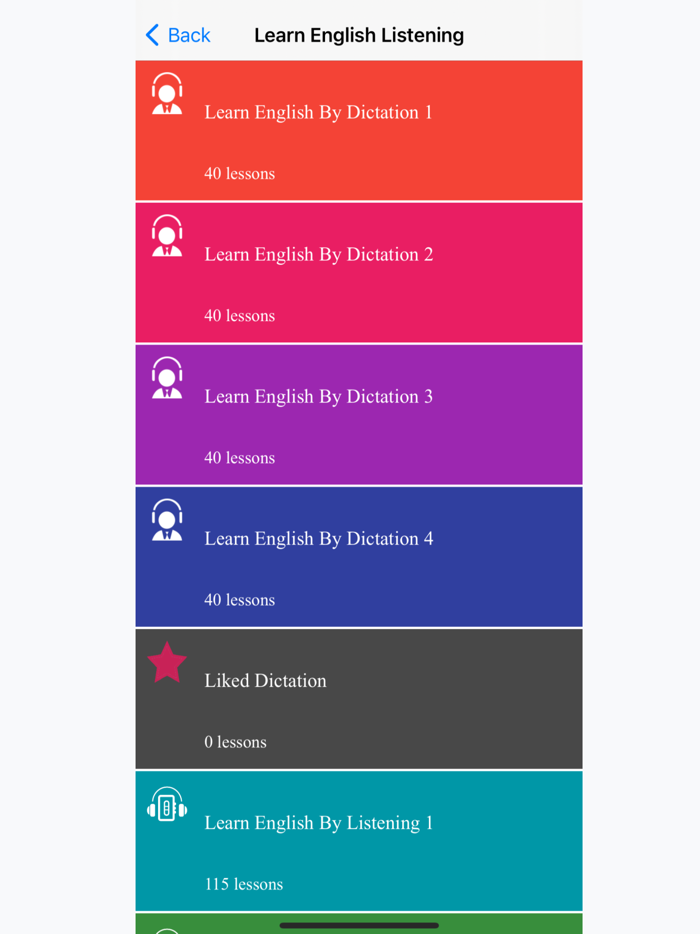Tap 40 lessons in the purple Dictation 3 row
This screenshot has width=700, height=934.
[x=239, y=457]
